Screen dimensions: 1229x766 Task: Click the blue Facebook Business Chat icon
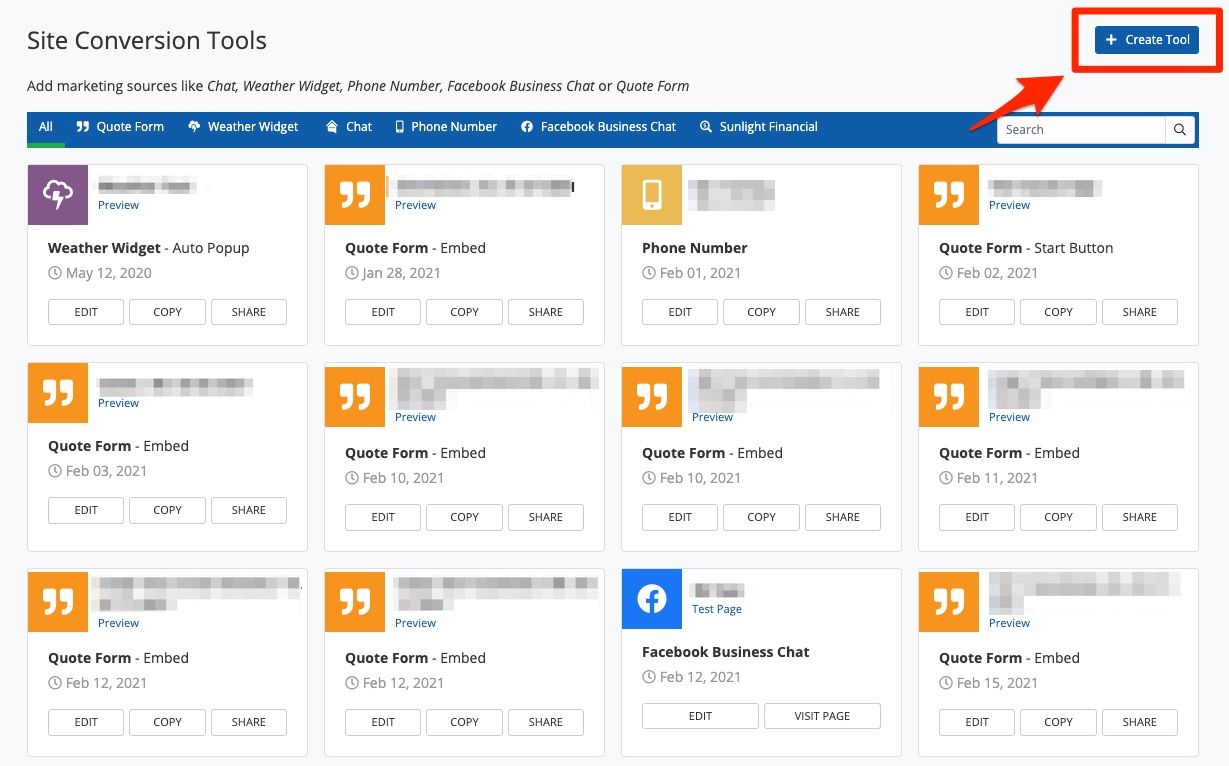651,599
